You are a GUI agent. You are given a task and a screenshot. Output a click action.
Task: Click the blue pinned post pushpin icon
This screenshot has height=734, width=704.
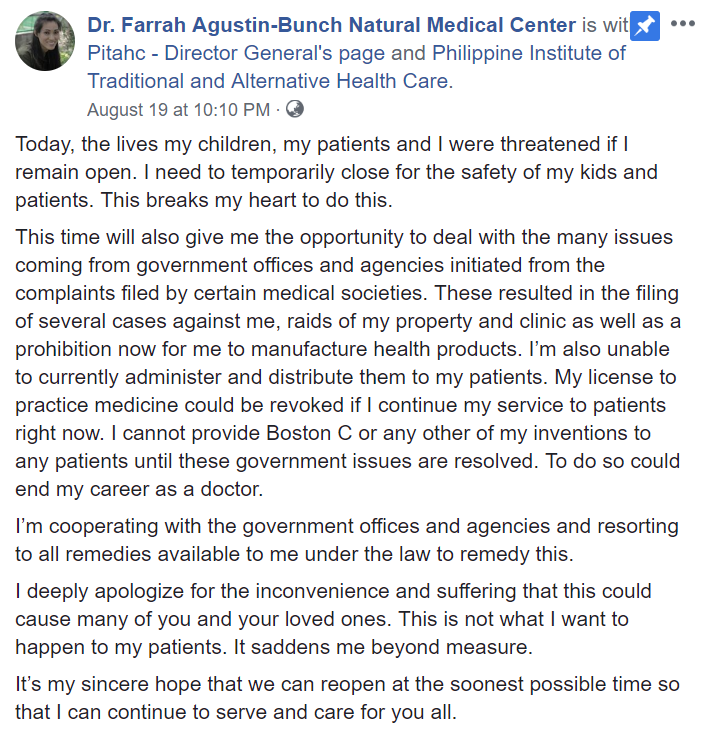645,26
